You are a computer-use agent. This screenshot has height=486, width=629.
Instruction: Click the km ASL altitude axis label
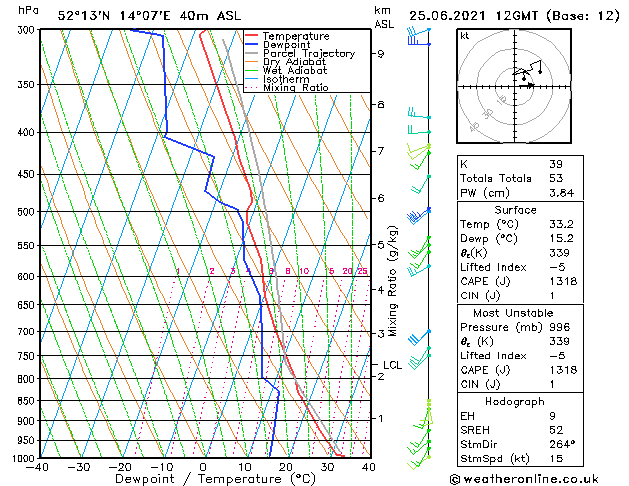pos(383,17)
